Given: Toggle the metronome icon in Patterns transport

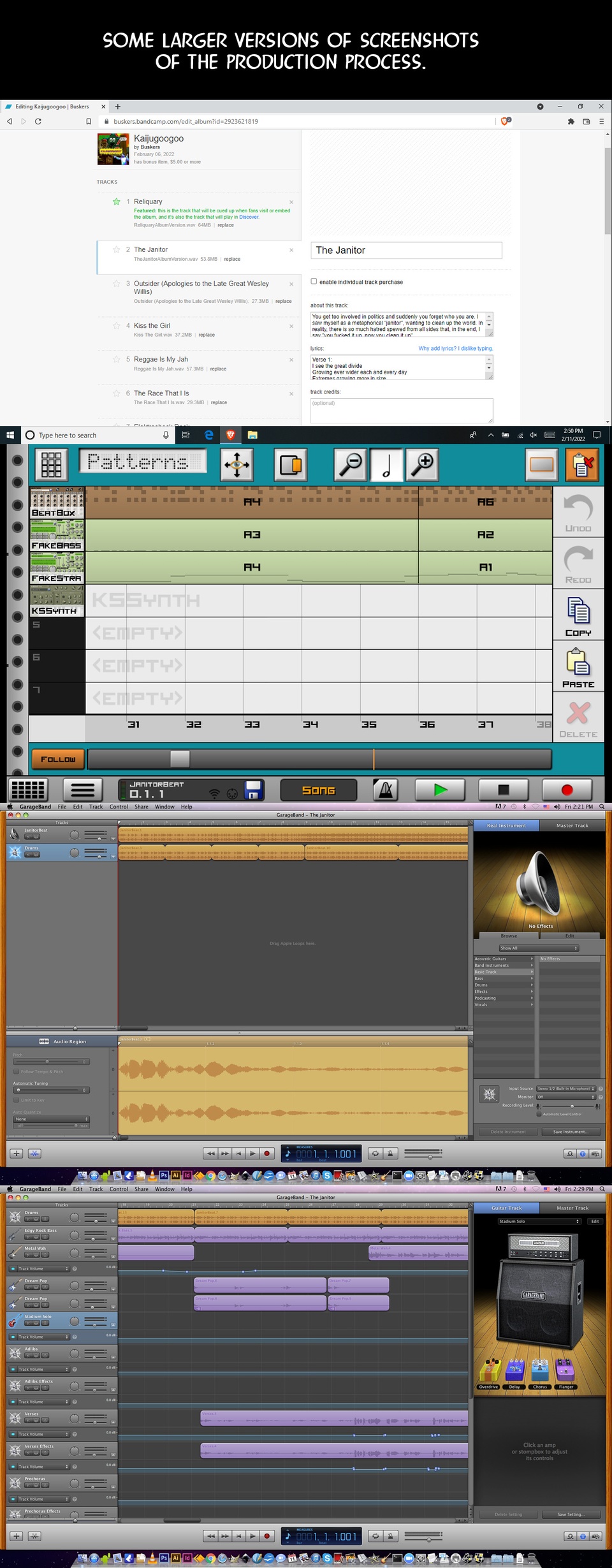Looking at the screenshot, I should click(x=386, y=790).
